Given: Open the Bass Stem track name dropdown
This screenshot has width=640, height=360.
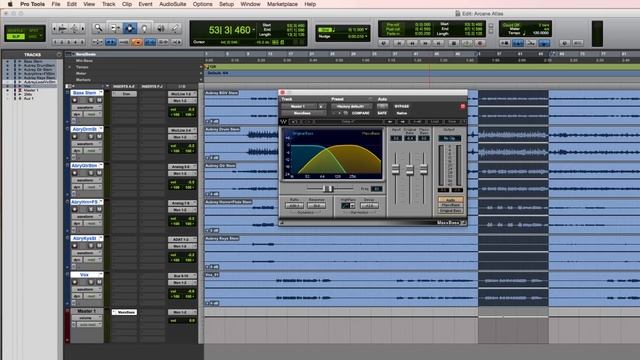Looking at the screenshot, I should point(101,93).
